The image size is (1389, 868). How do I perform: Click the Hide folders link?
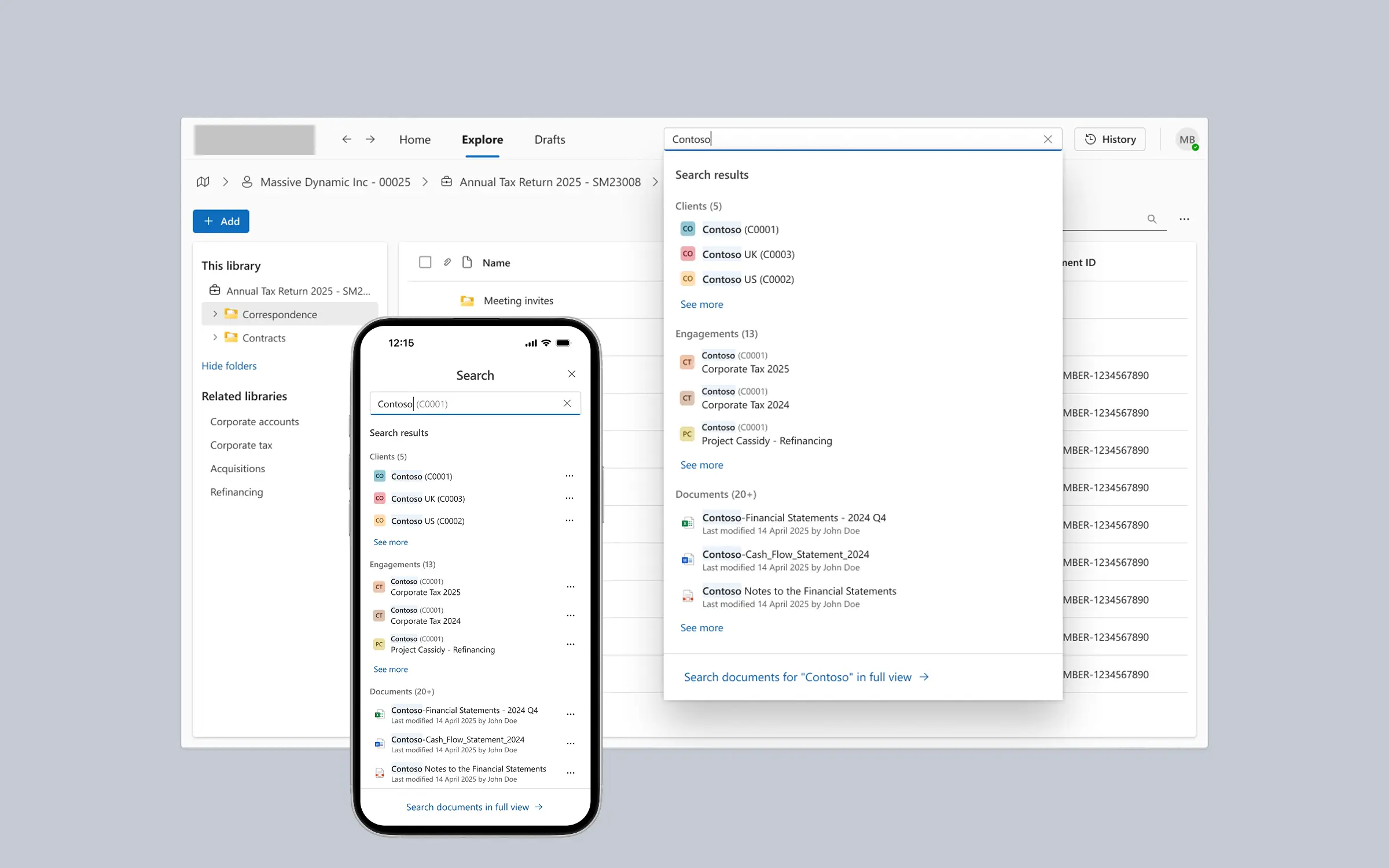(x=229, y=366)
